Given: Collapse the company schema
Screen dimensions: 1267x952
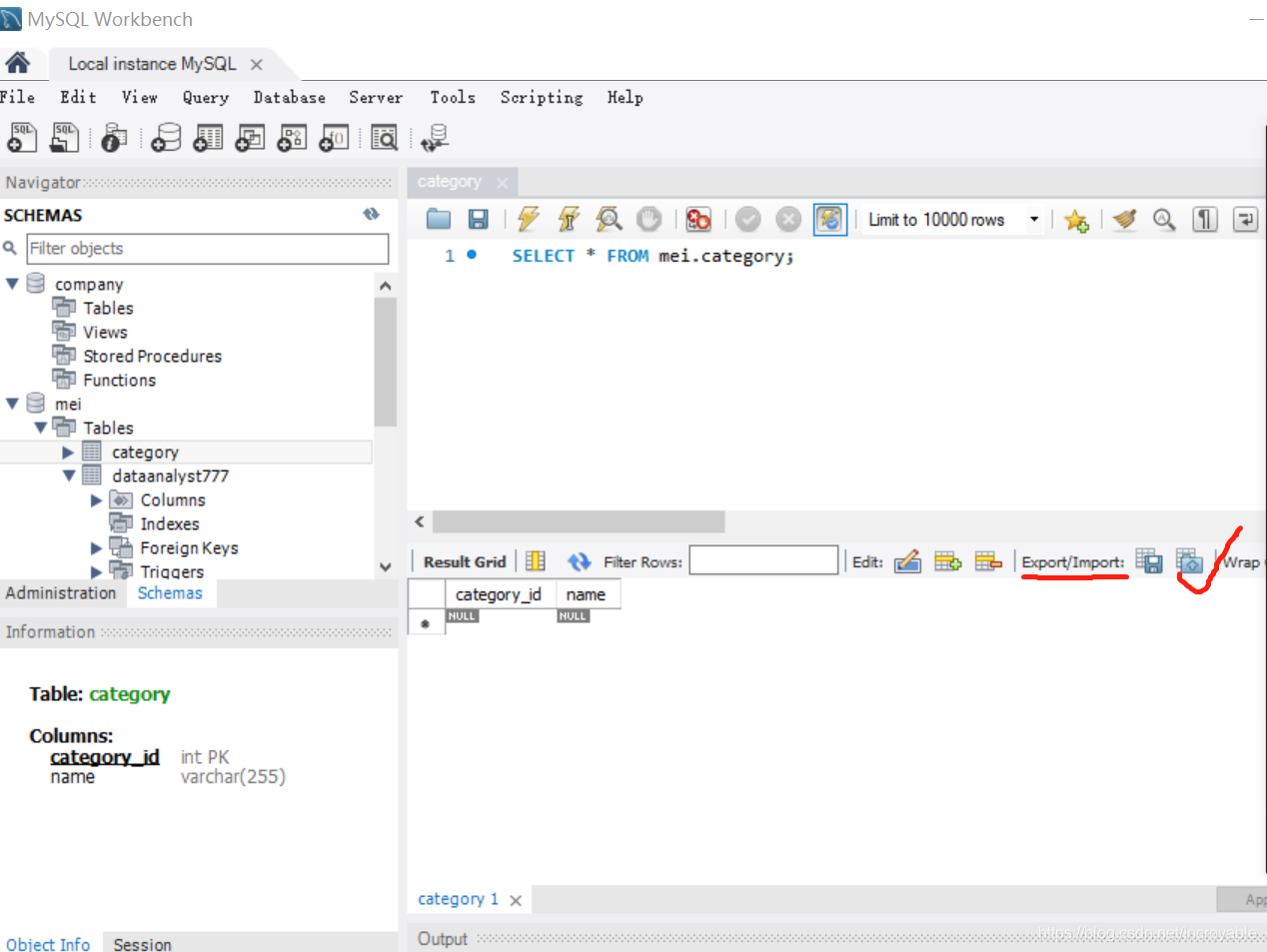Looking at the screenshot, I should click(x=12, y=284).
